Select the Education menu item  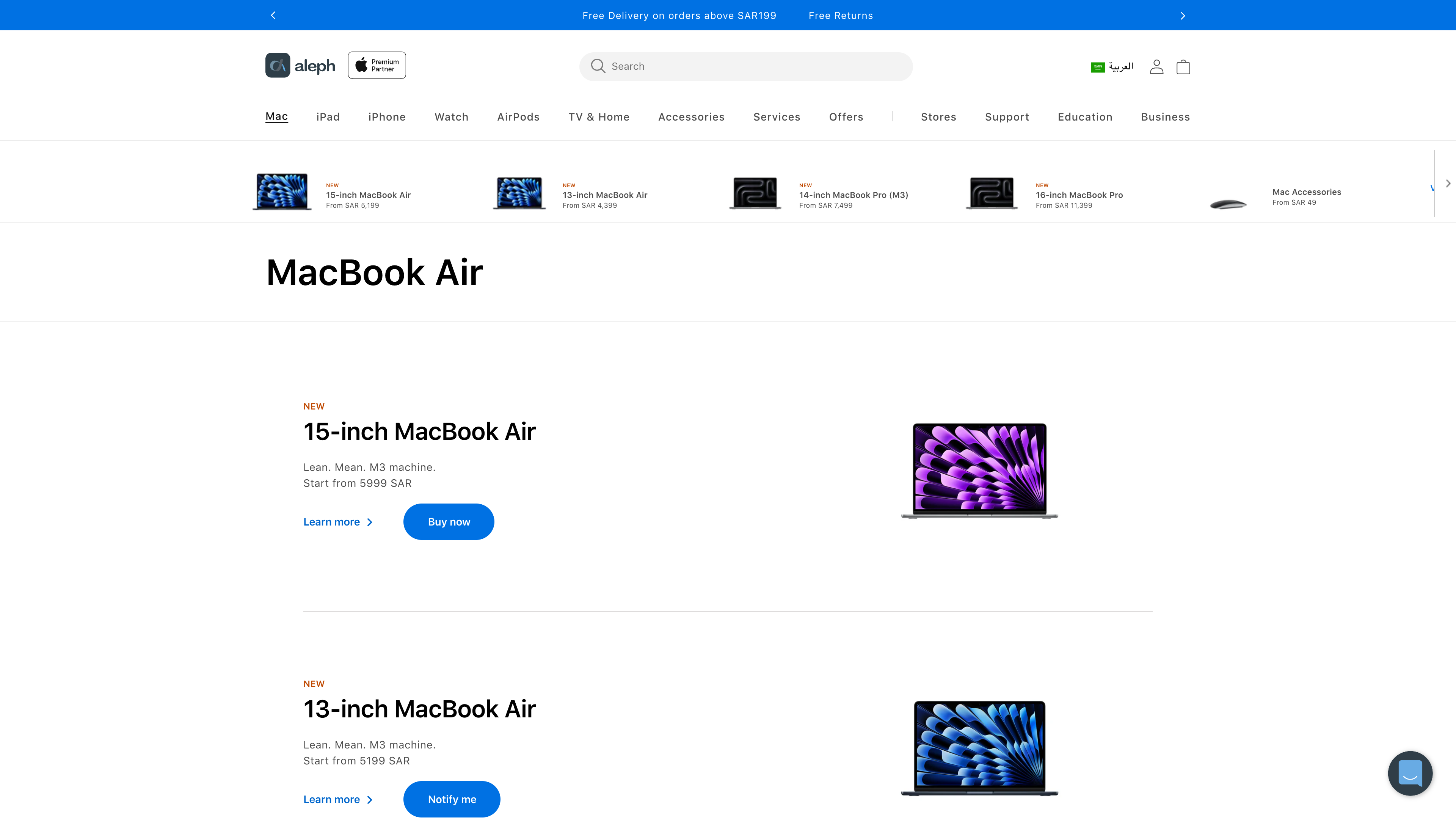coord(1085,117)
